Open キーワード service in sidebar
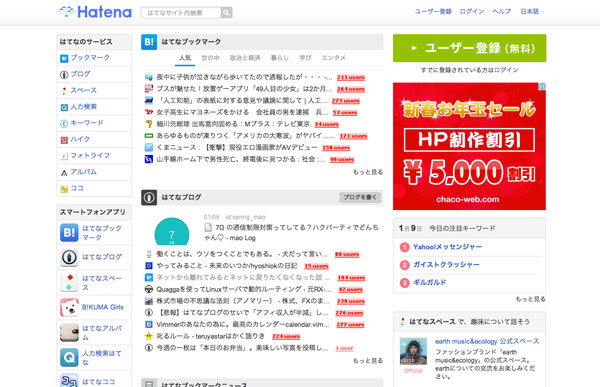 87,123
